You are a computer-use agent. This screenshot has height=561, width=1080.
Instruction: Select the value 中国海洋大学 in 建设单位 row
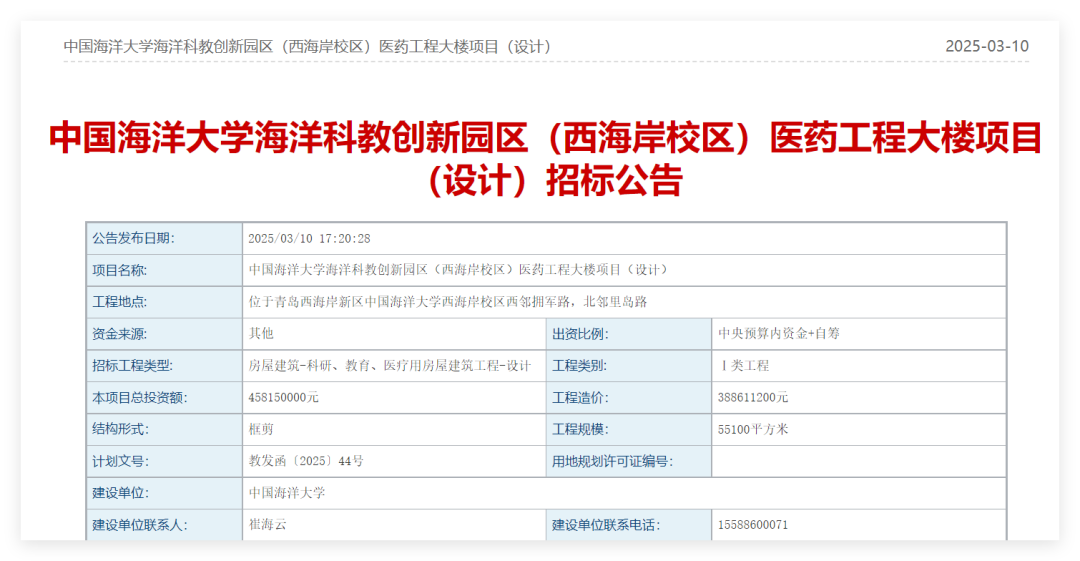pos(287,493)
